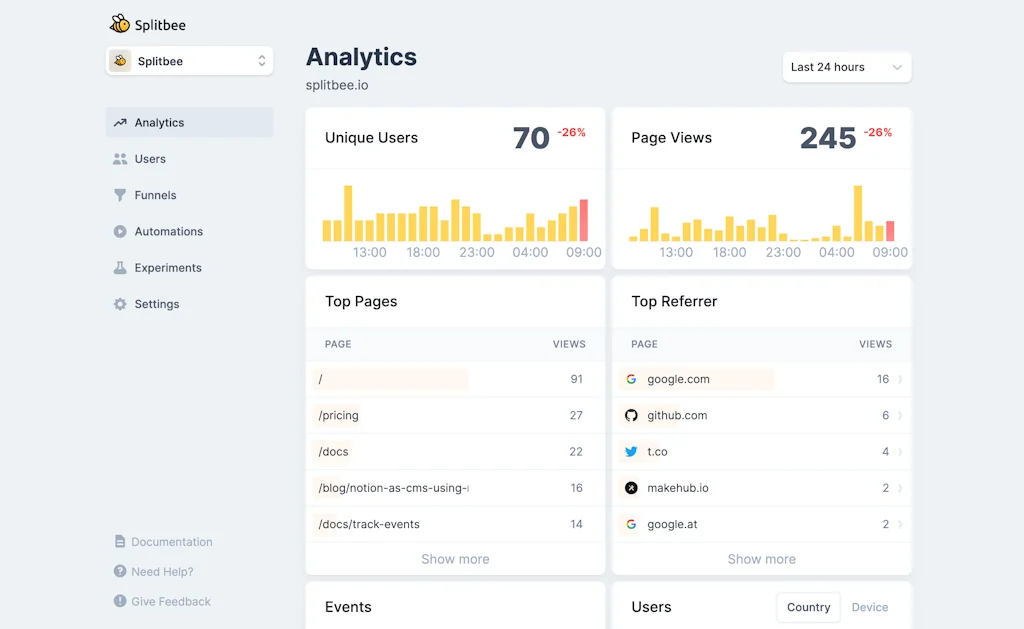Open Funnels section
Viewport: 1024px width, 629px height.
(189, 195)
